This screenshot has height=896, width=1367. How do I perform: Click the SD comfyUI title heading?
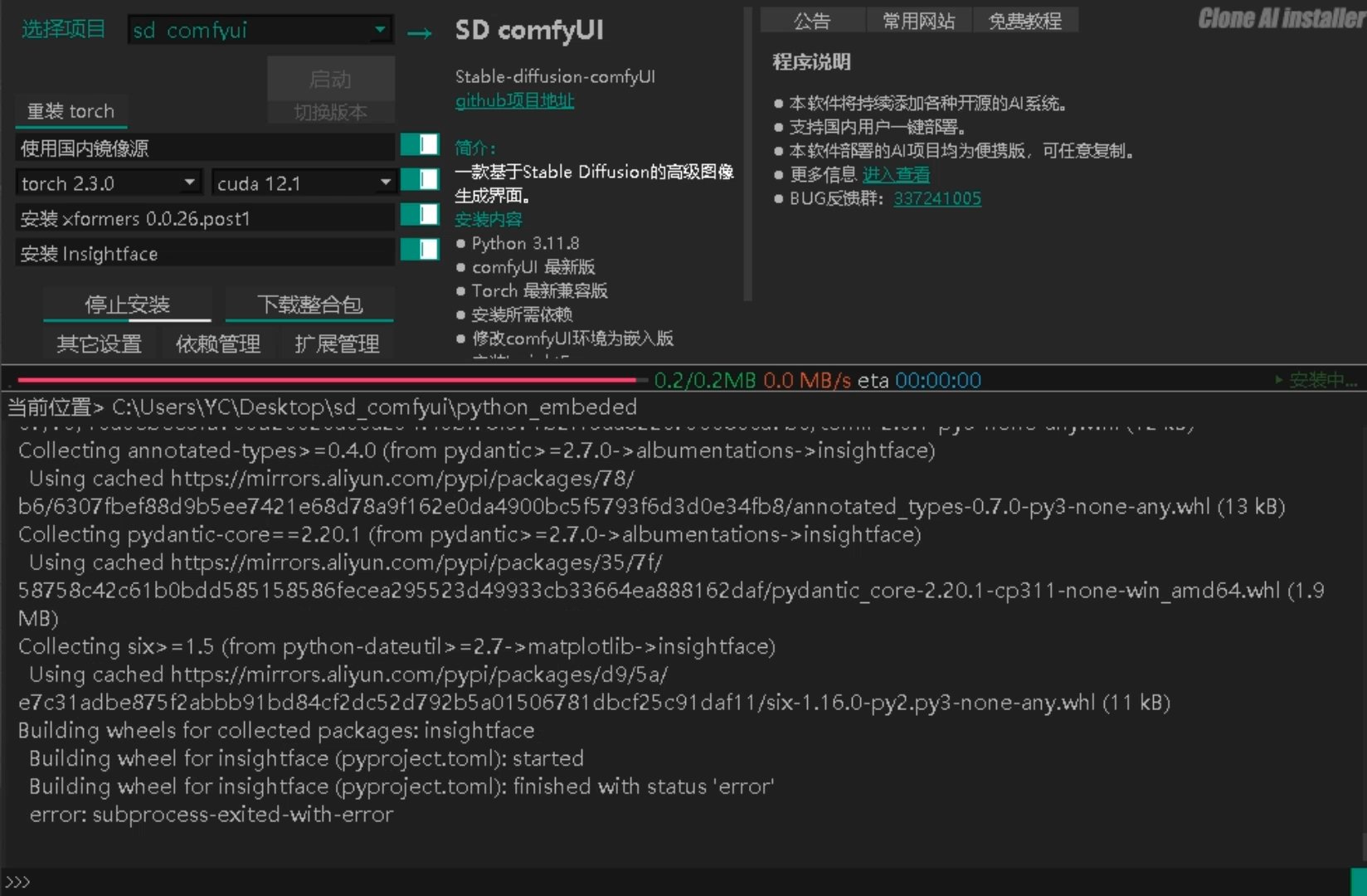coord(529,31)
